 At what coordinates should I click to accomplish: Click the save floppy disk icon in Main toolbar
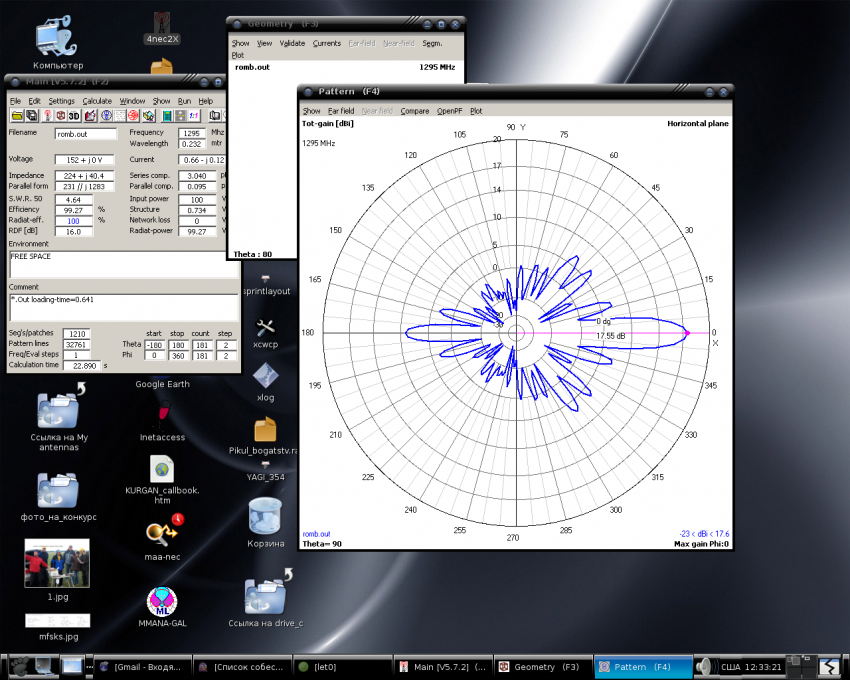[x=31, y=116]
